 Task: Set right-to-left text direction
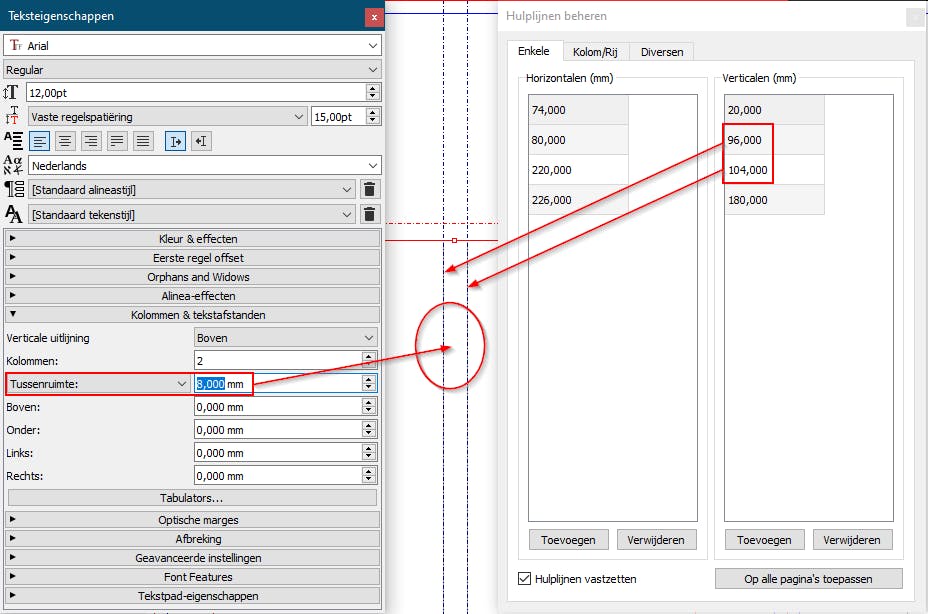(x=201, y=141)
